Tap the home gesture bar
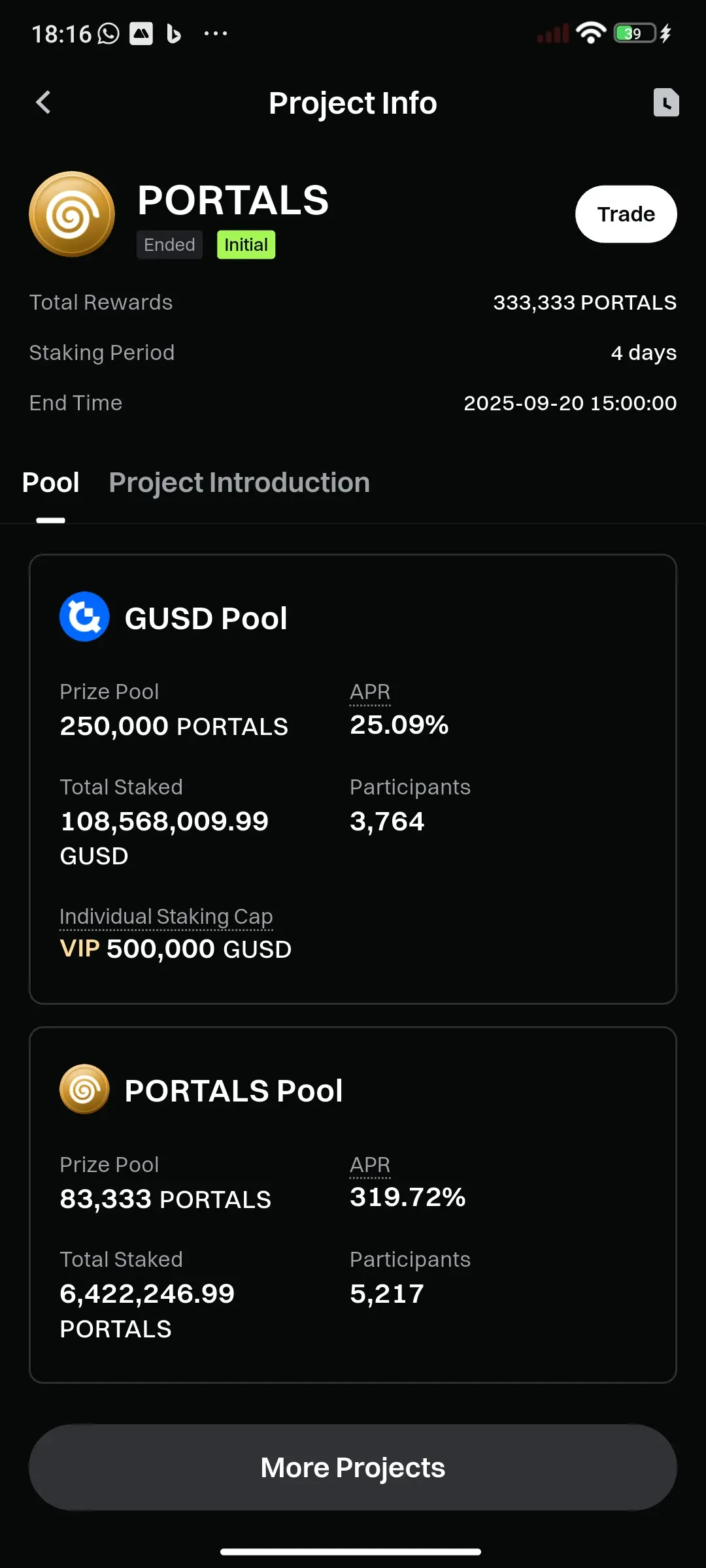706x1568 pixels. (351, 1552)
